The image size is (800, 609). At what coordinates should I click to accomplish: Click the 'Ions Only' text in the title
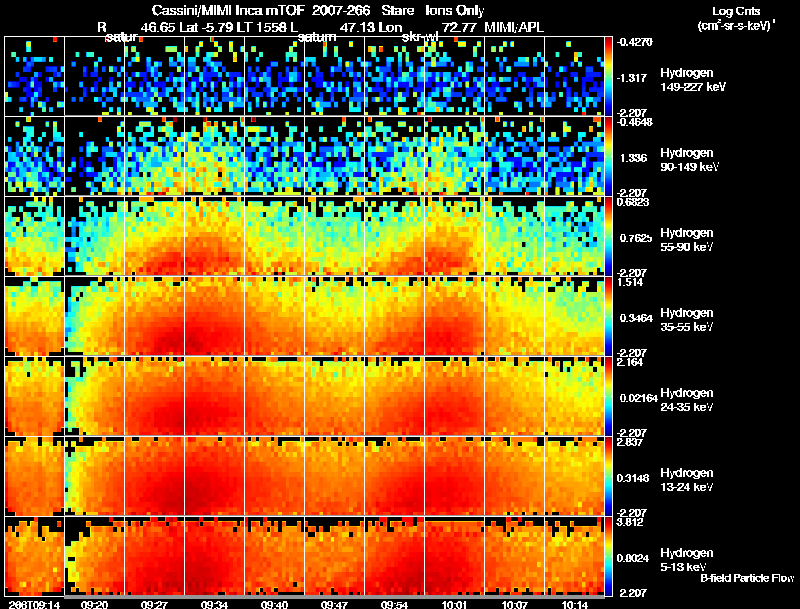pos(454,11)
